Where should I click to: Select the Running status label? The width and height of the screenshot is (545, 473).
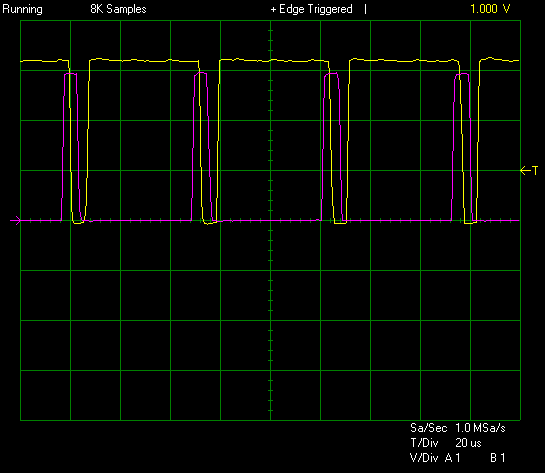[23, 9]
